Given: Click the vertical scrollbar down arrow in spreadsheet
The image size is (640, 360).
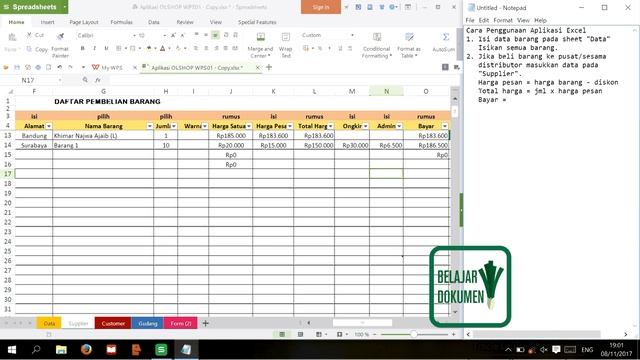Looking at the screenshot, I should point(455,312).
